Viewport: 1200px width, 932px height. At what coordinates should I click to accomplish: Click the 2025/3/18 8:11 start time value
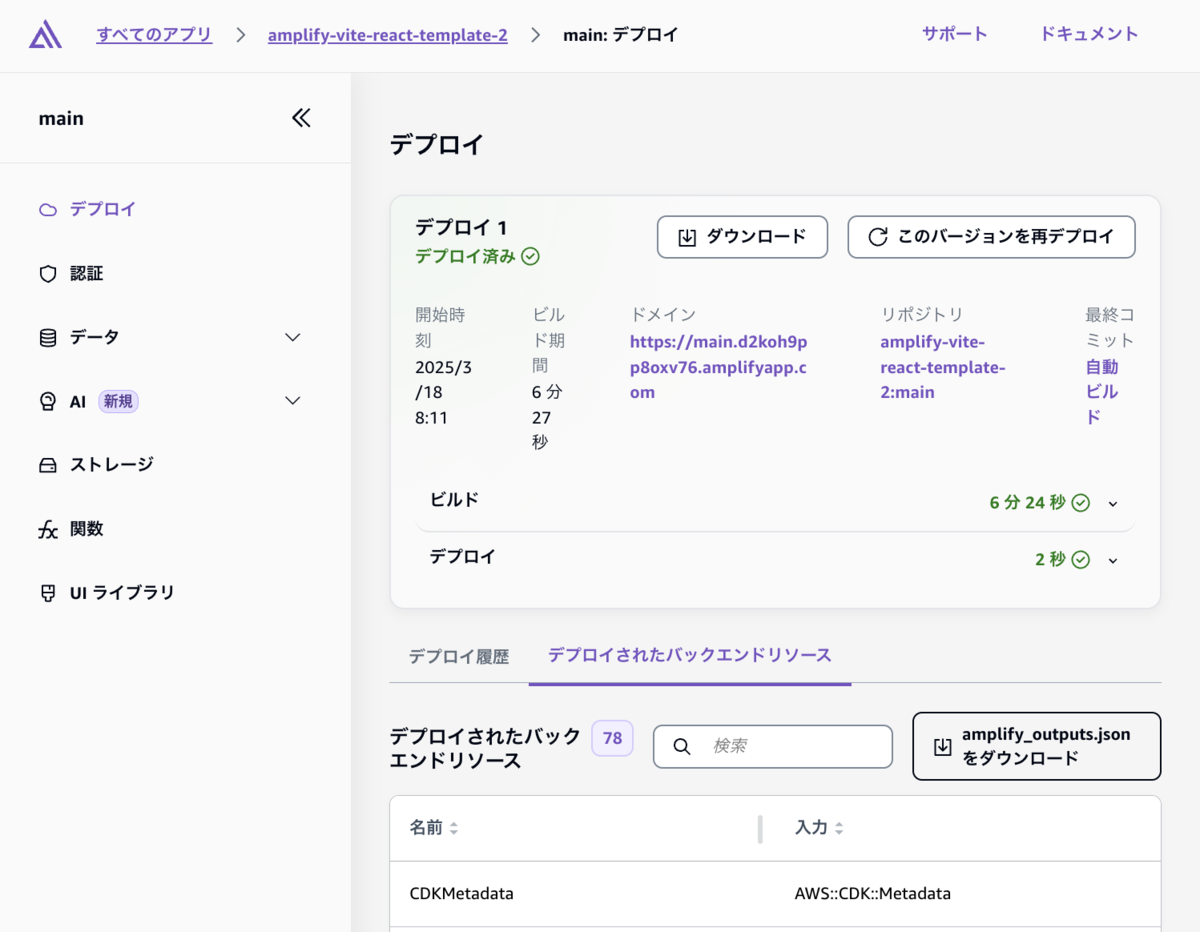443,393
